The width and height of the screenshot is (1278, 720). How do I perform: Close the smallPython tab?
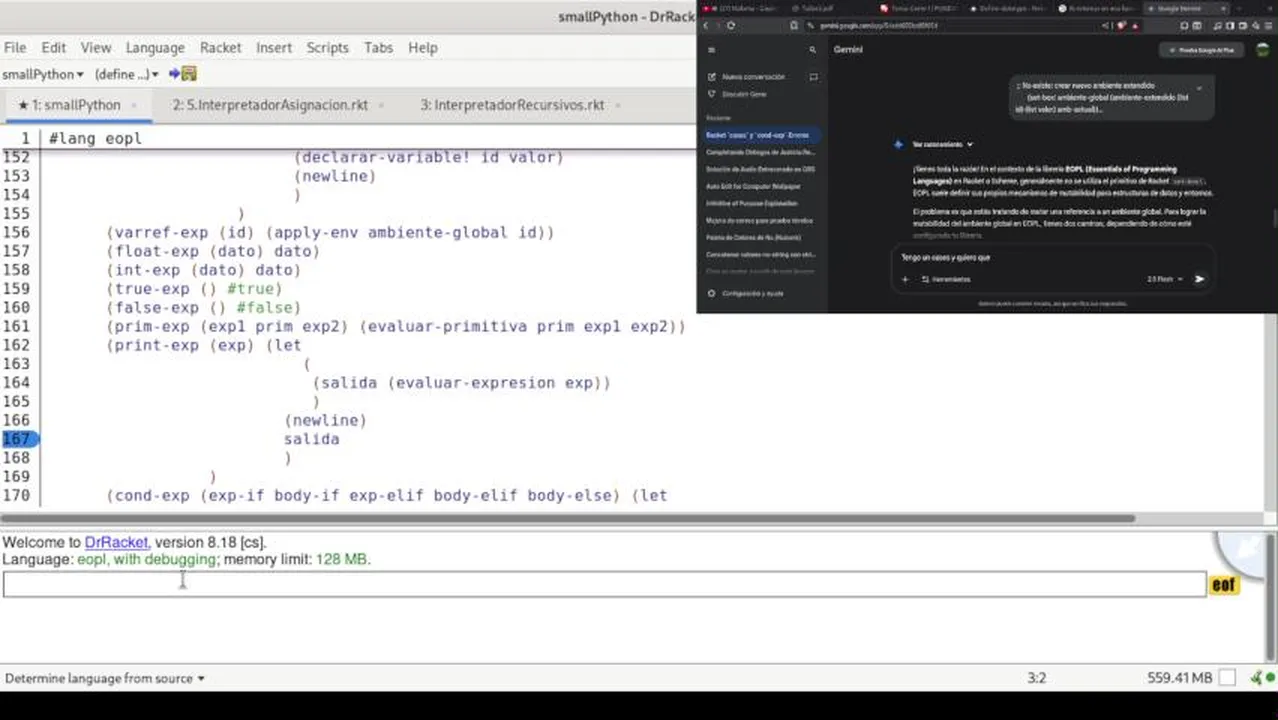click(x=134, y=104)
